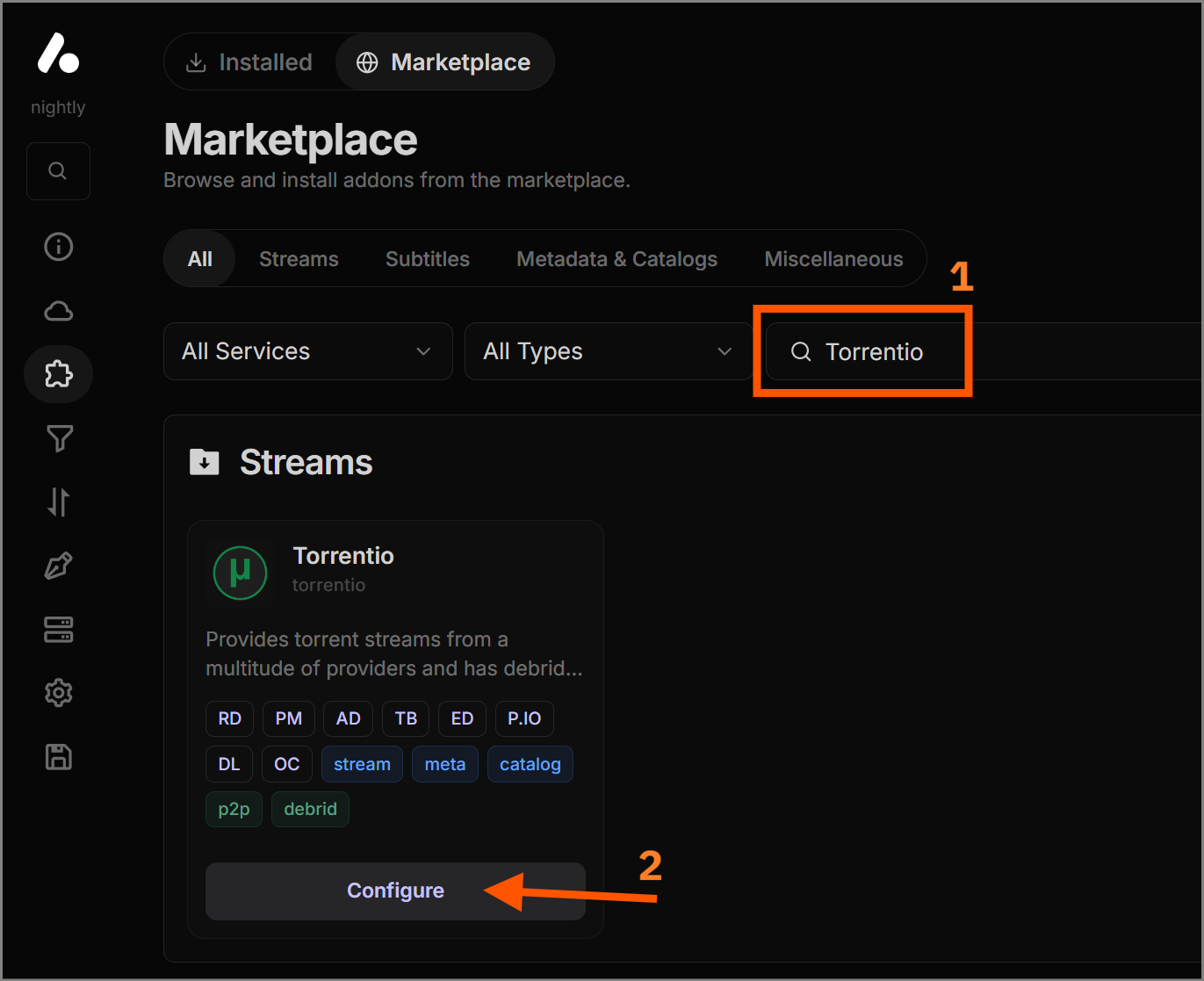
Task: Open the pen formatter sidebar icon
Action: [59, 566]
